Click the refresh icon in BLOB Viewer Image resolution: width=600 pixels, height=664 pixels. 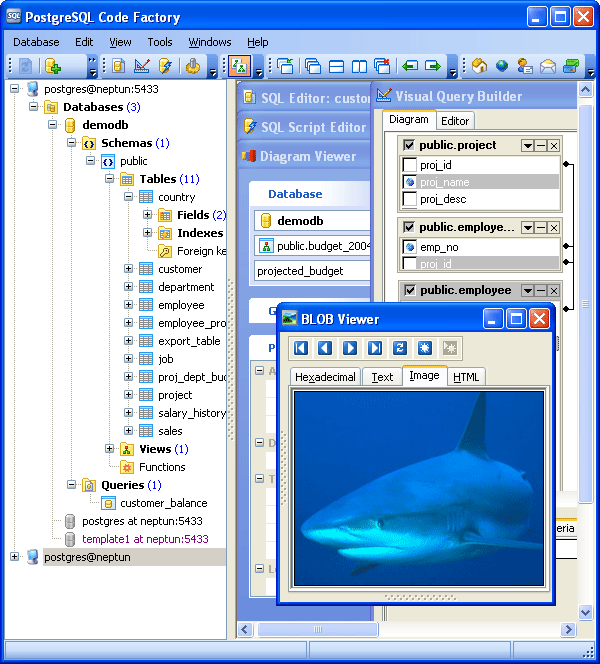400,348
